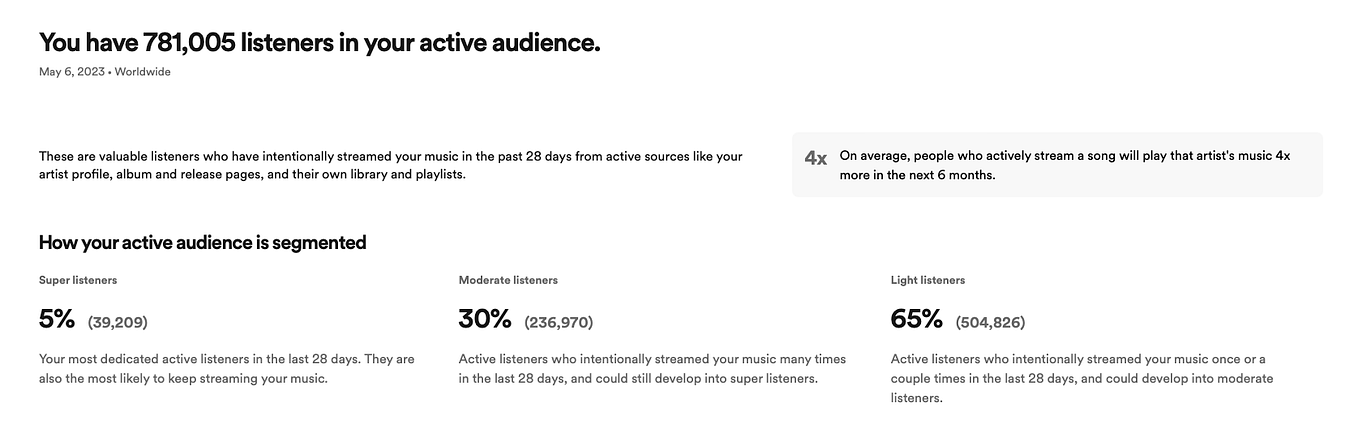Screen dimensions: 1358x438
Task: Click the 39,209 super listener count
Action: pos(118,322)
